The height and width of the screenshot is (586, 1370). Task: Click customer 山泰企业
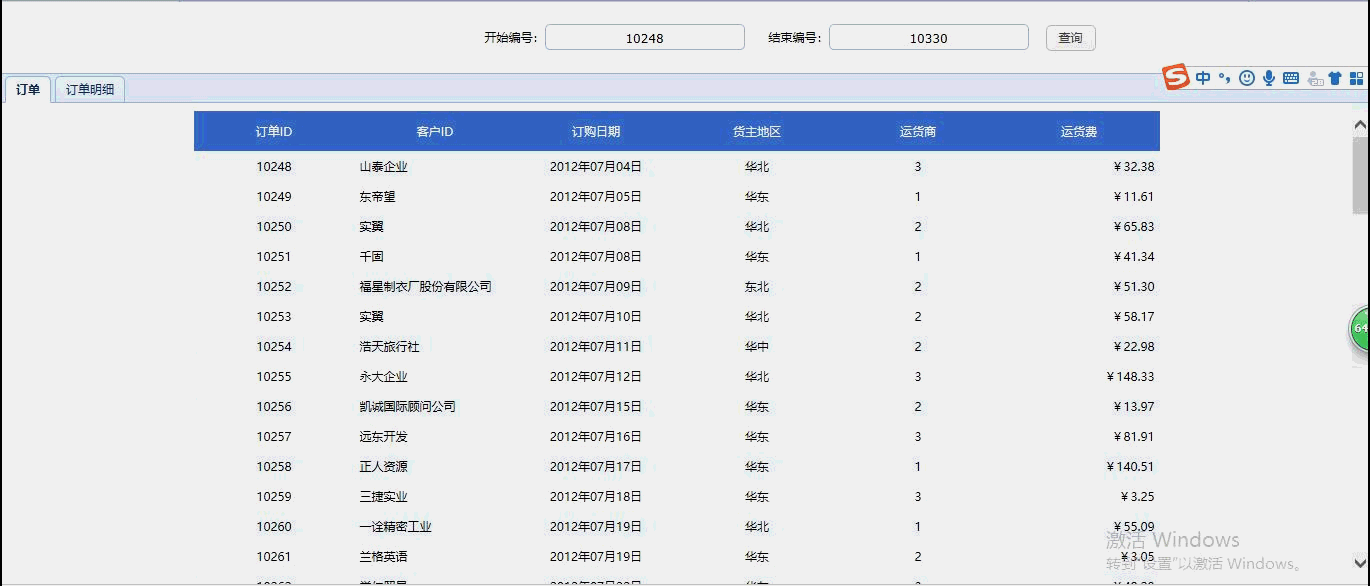tap(384, 167)
